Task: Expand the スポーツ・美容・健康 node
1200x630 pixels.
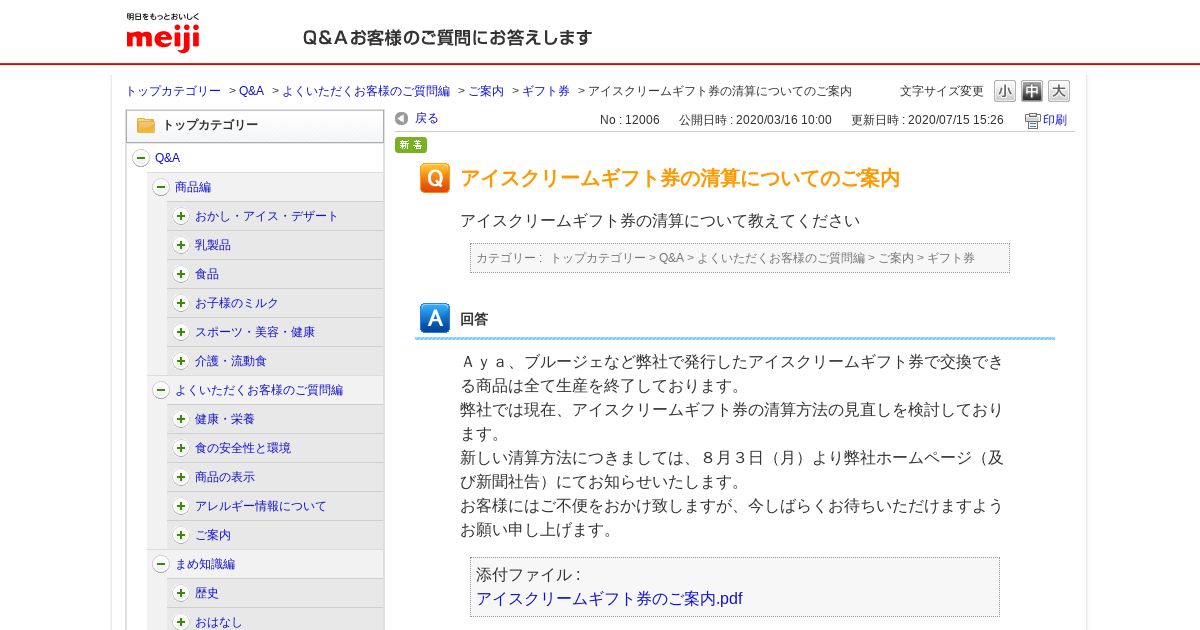Action: tap(181, 332)
